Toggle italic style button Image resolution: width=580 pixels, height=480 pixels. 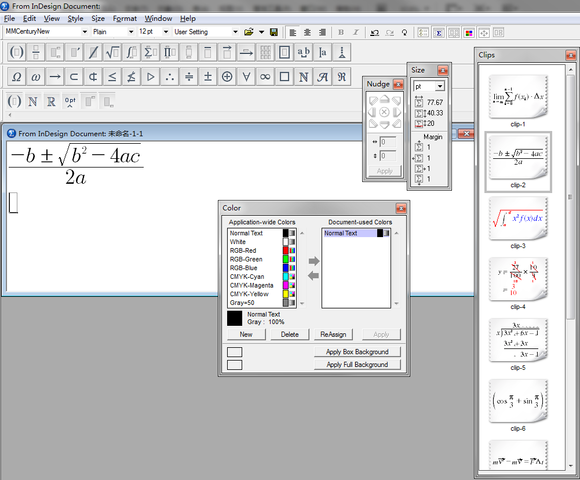pyautogui.click(x=356, y=33)
